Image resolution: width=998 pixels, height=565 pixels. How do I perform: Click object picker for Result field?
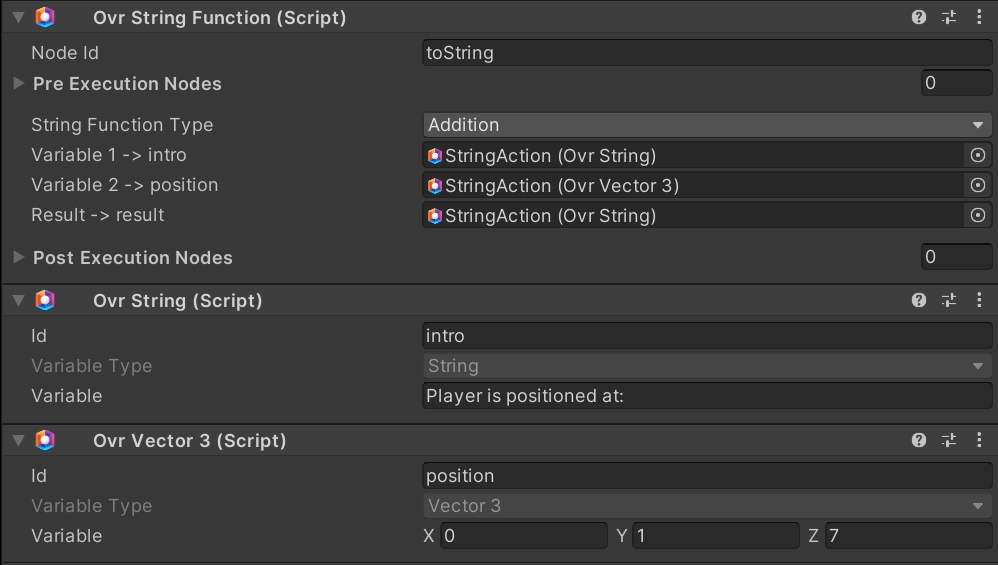[978, 215]
